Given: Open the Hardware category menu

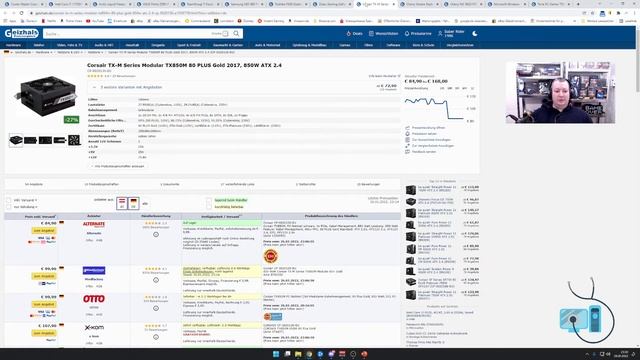Looking at the screenshot, I should coord(13,45).
